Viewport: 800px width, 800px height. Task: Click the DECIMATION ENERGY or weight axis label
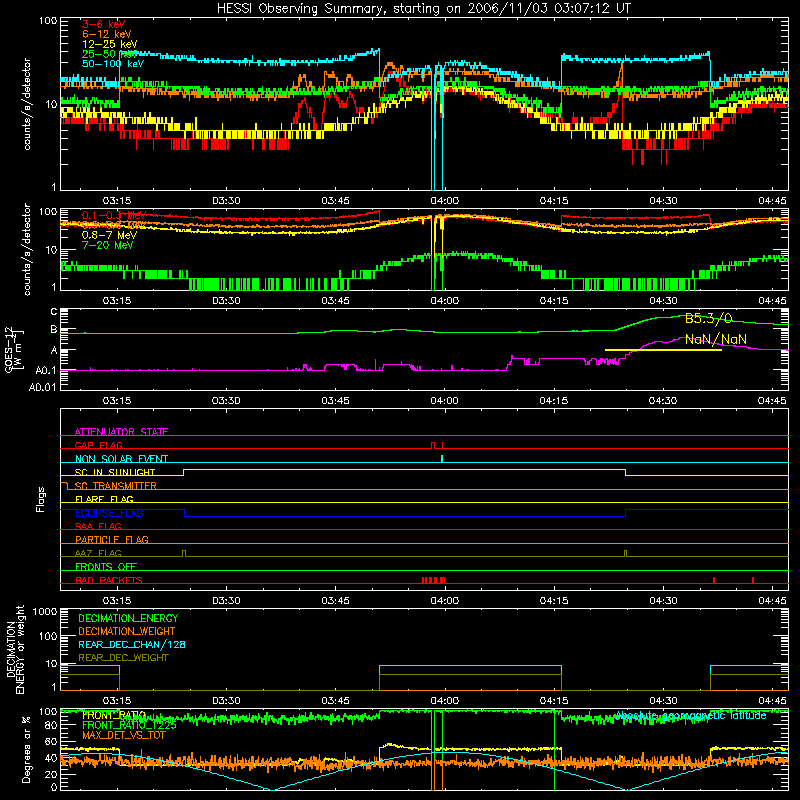click(x=15, y=649)
